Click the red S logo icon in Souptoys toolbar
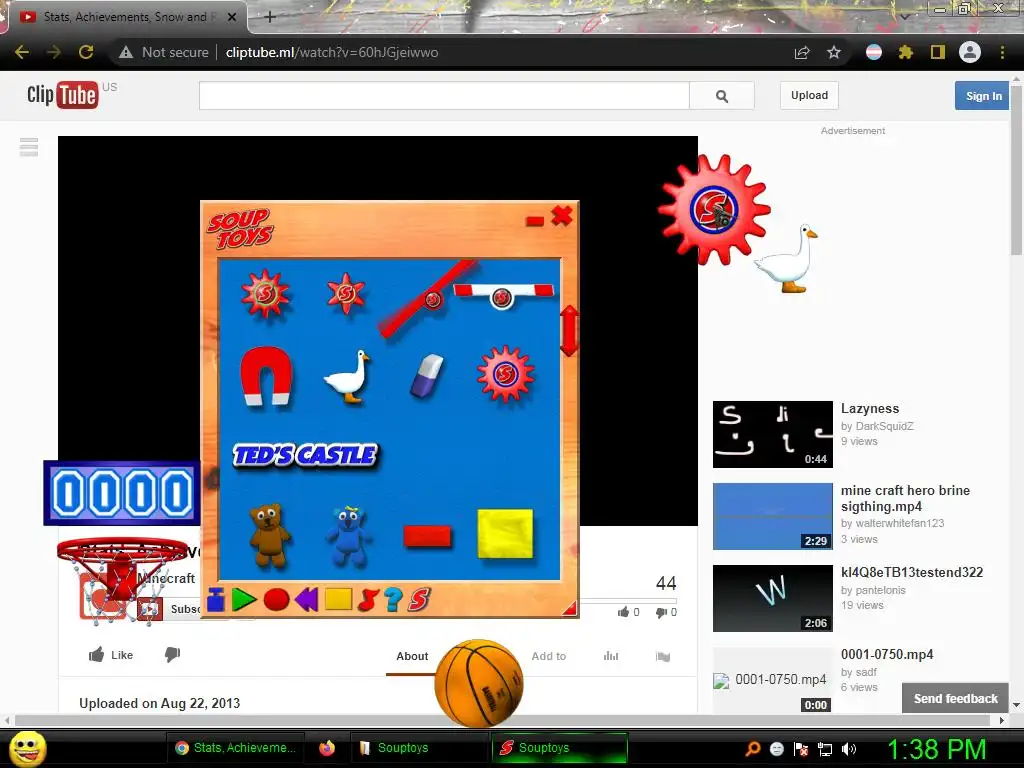 (419, 600)
